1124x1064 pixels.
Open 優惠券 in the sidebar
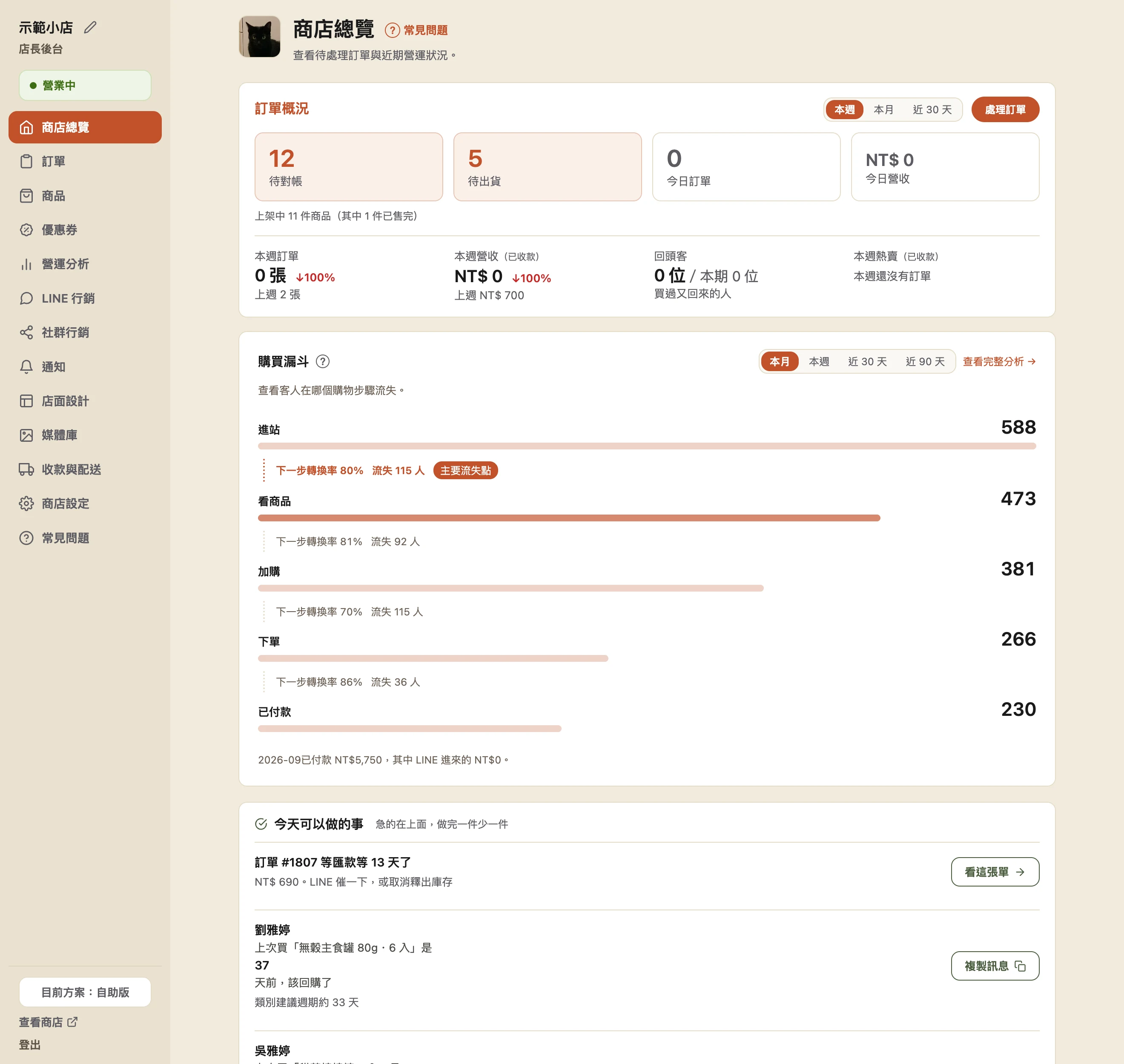[x=85, y=230]
